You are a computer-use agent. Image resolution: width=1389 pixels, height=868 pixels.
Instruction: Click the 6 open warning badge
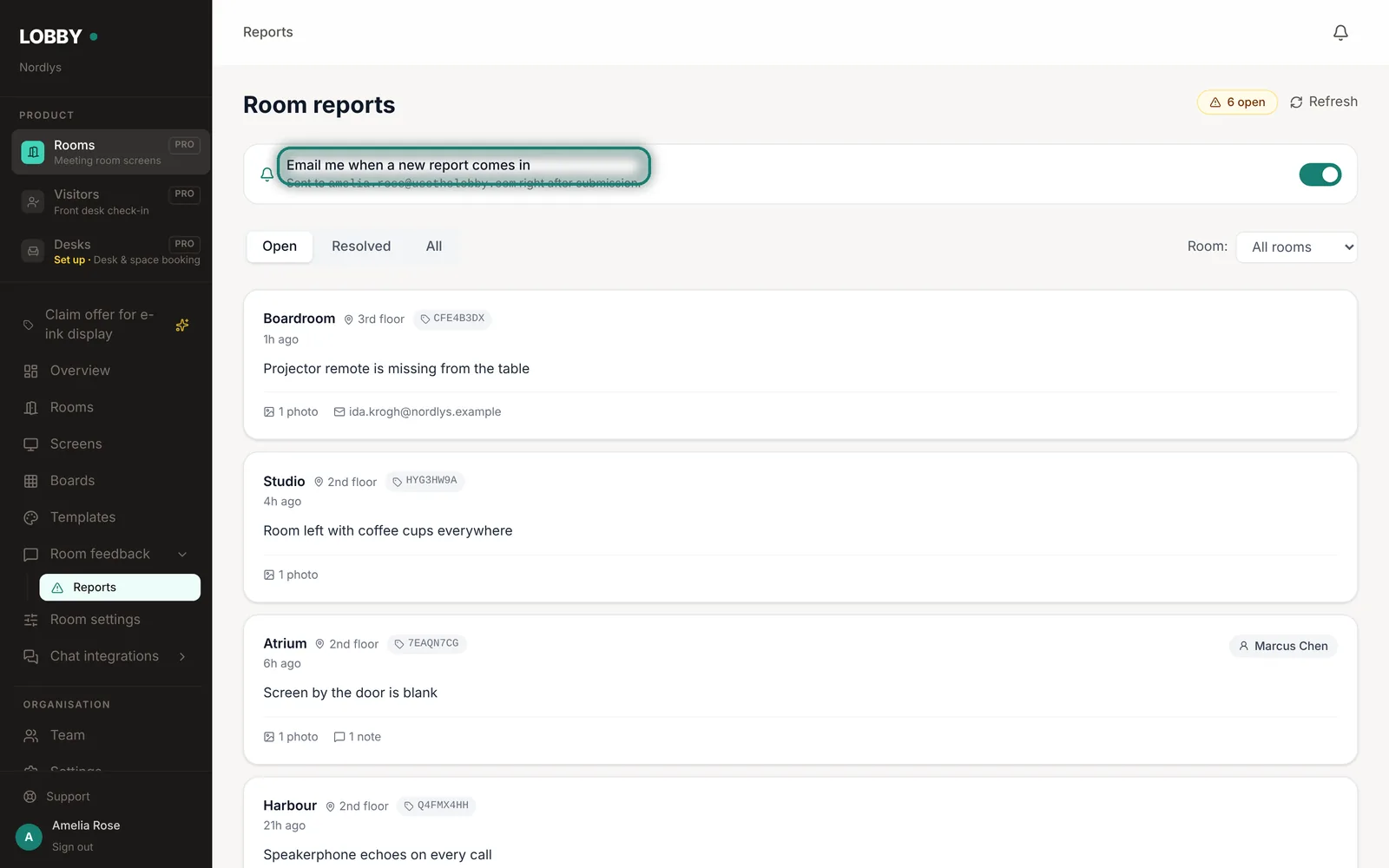coord(1237,102)
